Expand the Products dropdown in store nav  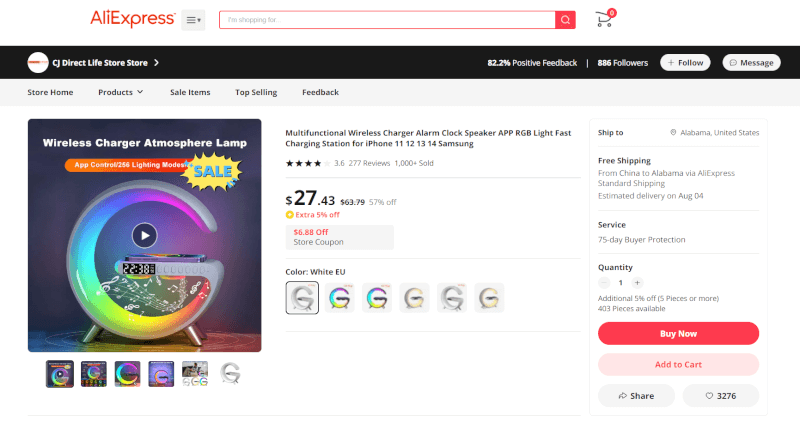(x=120, y=92)
